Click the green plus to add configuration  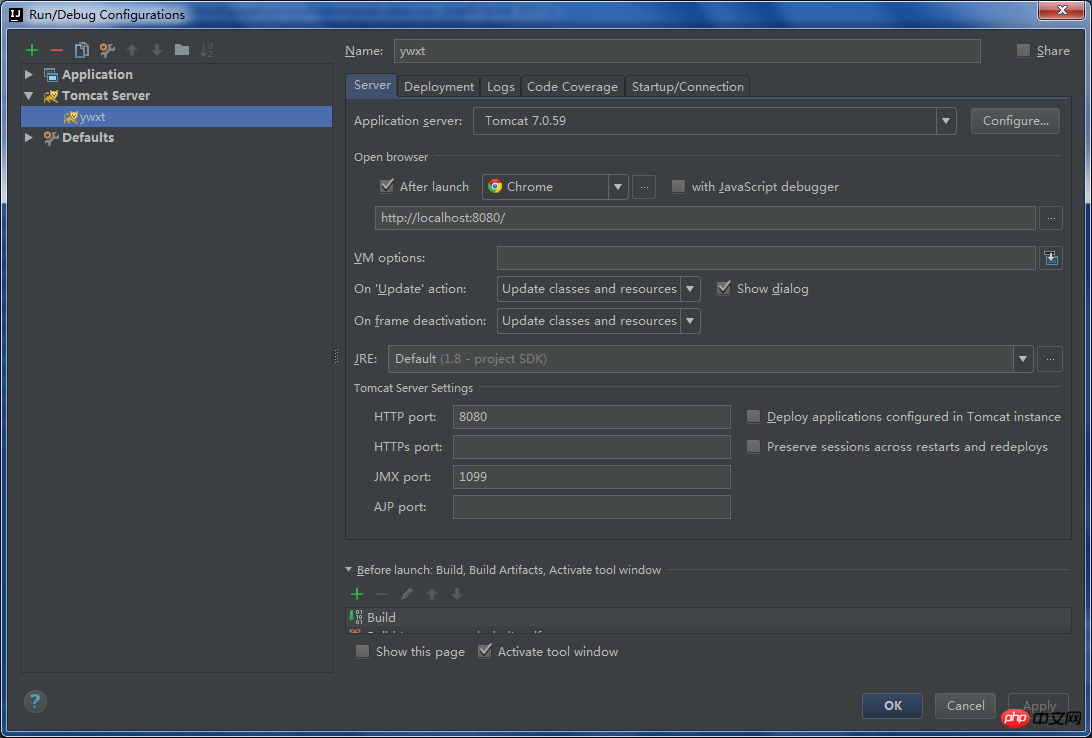(x=32, y=50)
